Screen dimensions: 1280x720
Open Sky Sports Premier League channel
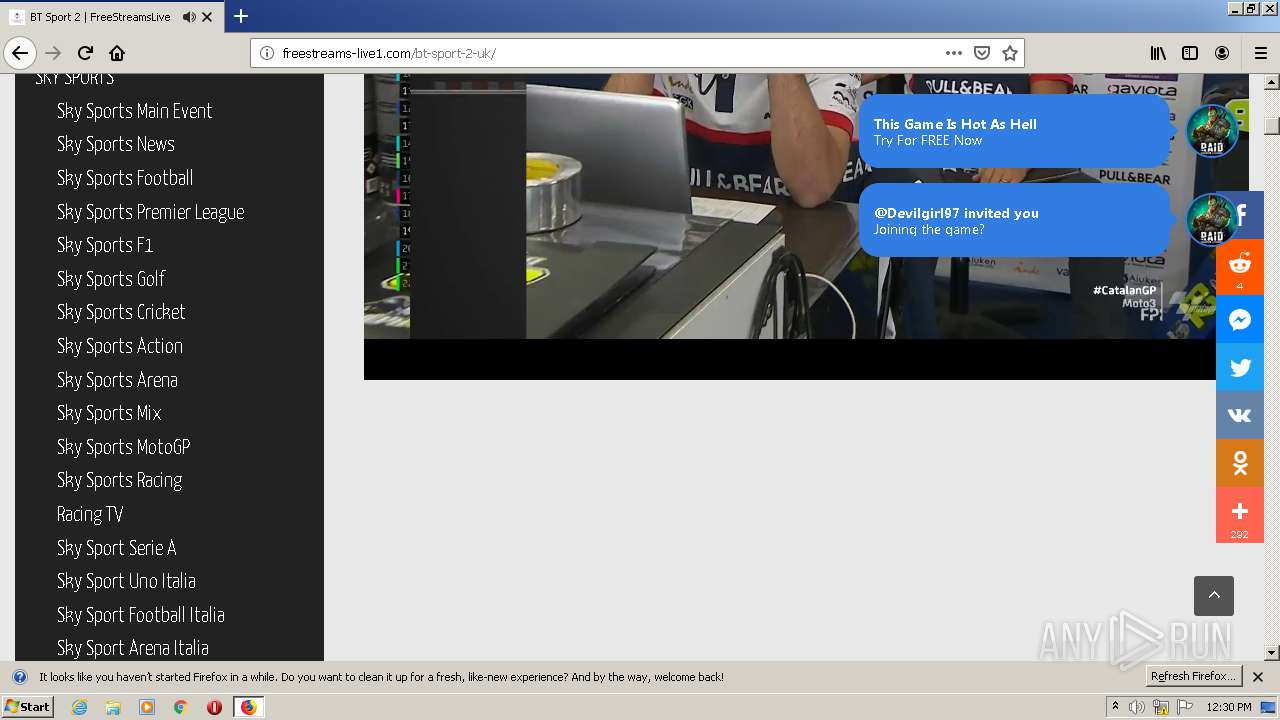(151, 212)
